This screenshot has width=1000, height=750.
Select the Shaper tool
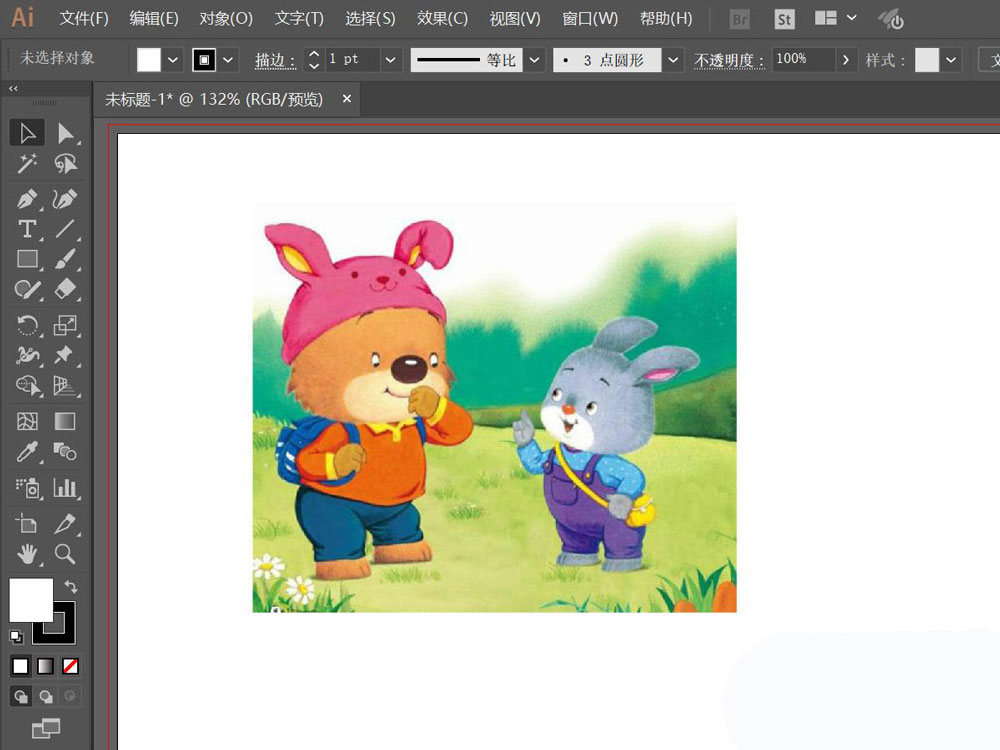(27, 290)
